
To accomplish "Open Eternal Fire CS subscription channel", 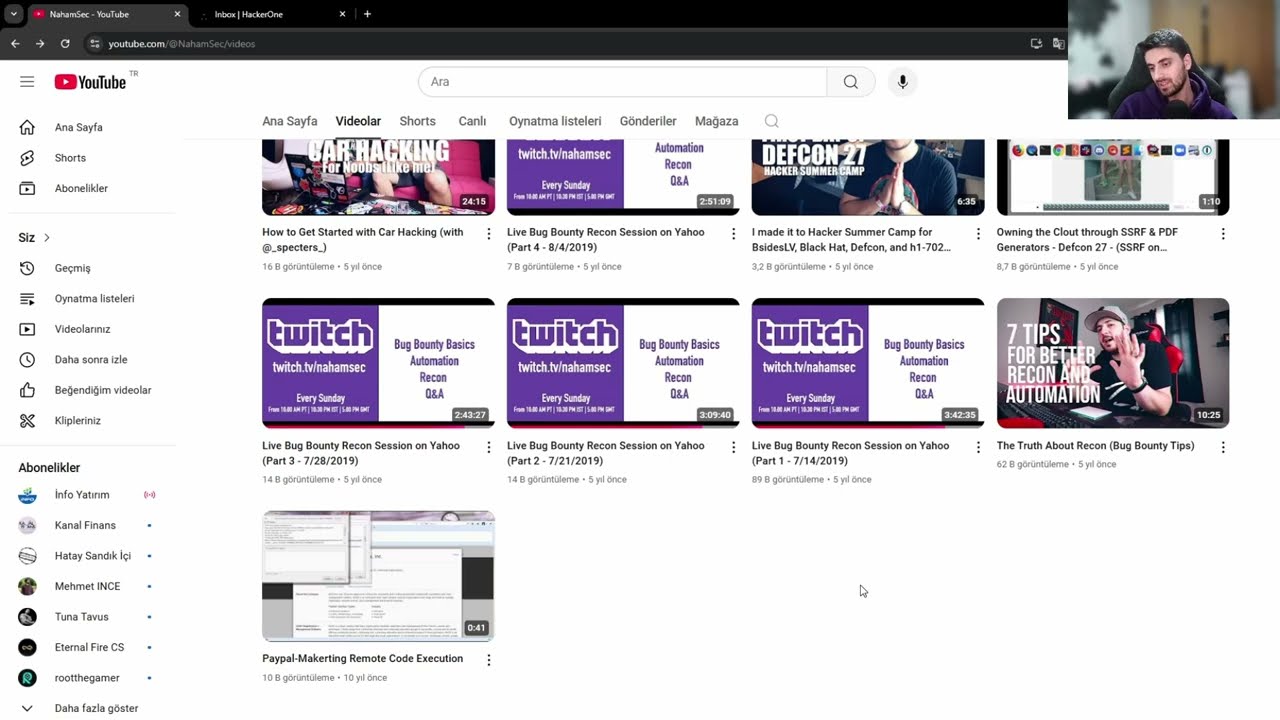I will (89, 647).
